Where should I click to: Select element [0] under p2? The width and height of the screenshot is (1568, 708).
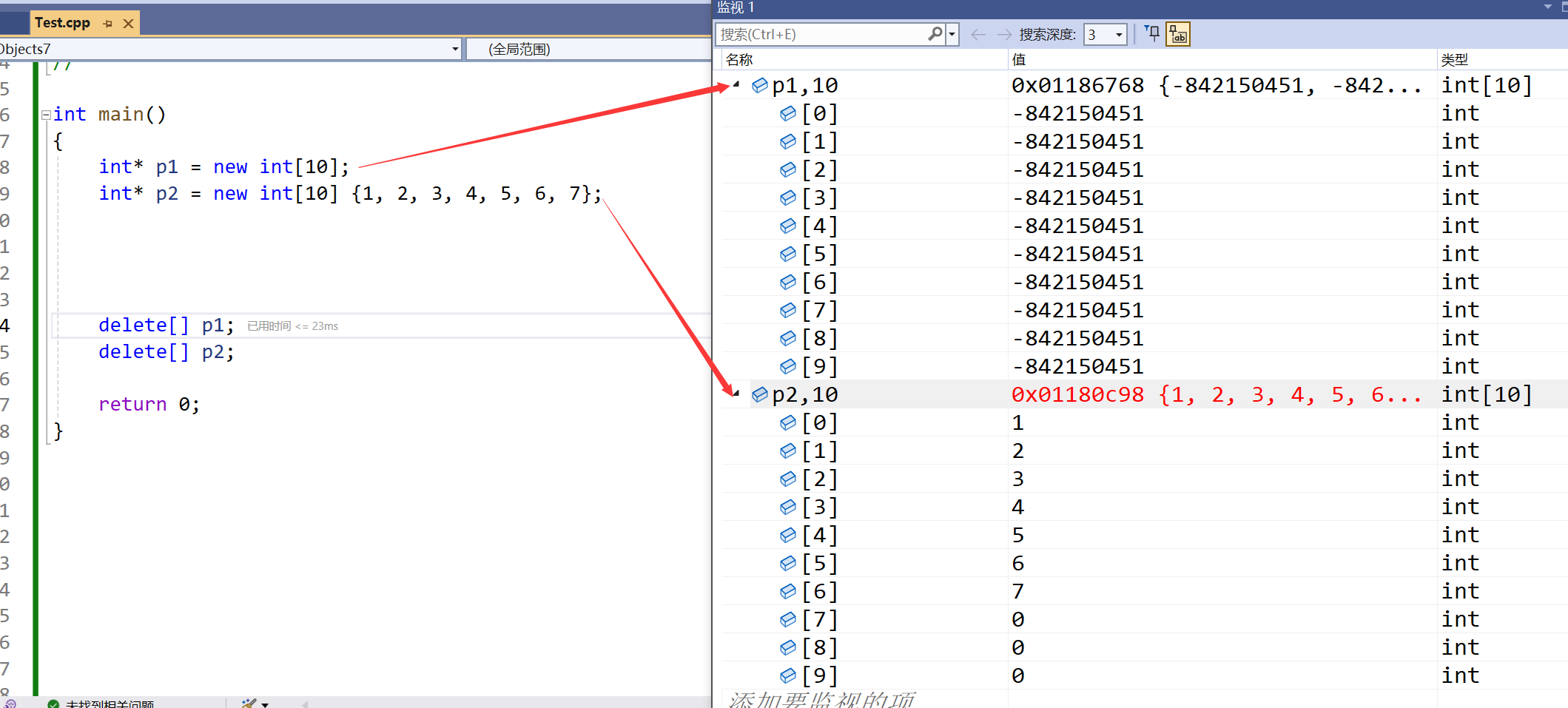pos(820,423)
